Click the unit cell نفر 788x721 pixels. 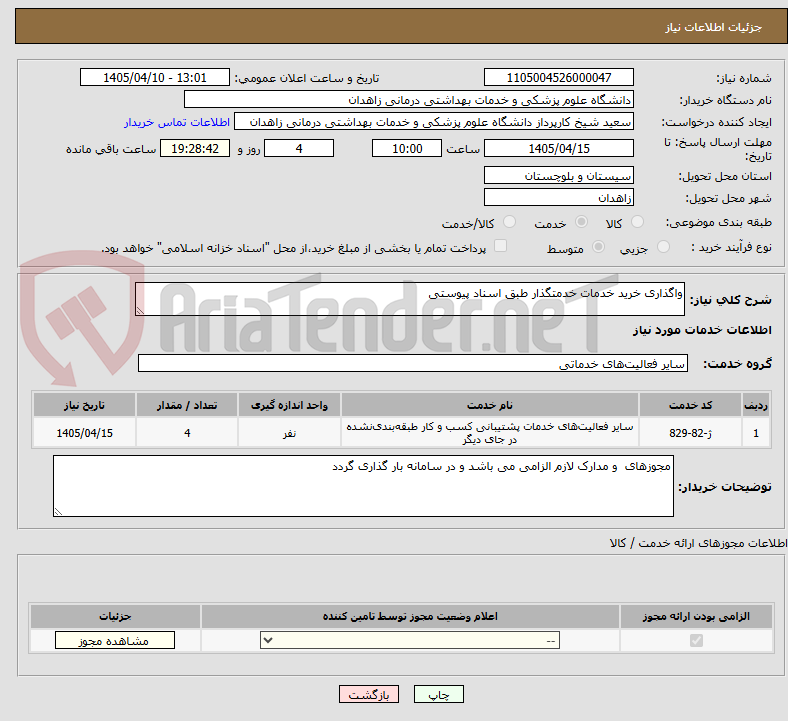pyautogui.click(x=289, y=433)
